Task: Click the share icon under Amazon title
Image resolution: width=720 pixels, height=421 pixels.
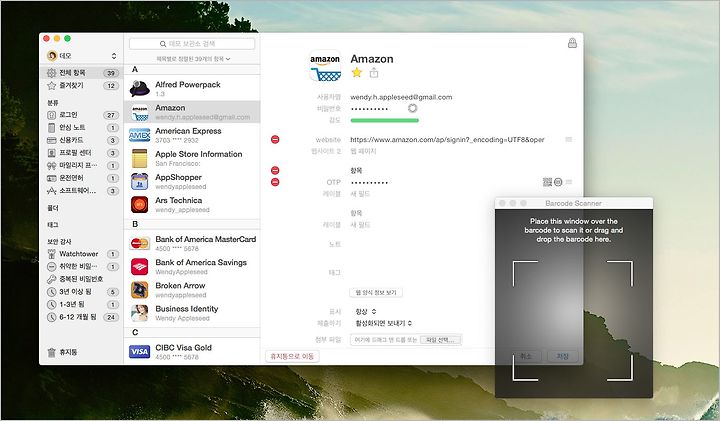Action: [x=374, y=73]
